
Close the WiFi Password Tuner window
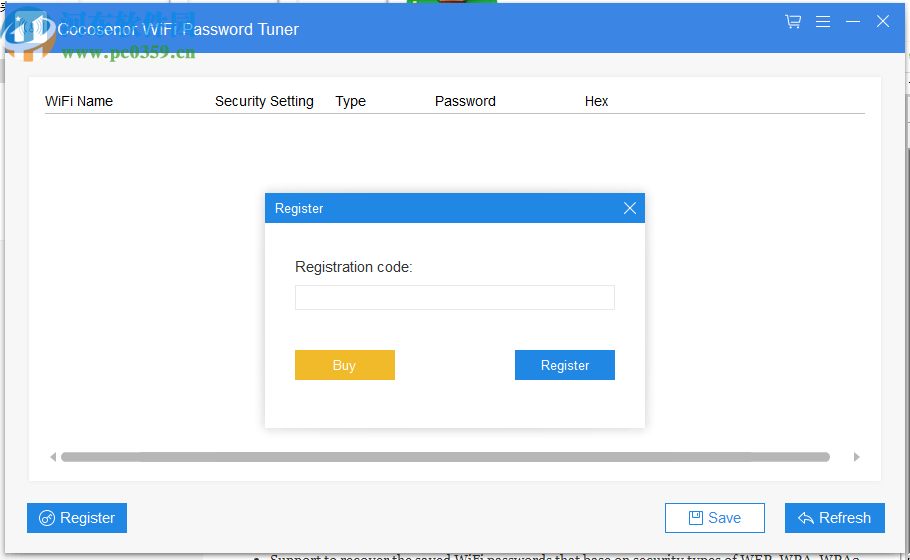[x=883, y=21]
